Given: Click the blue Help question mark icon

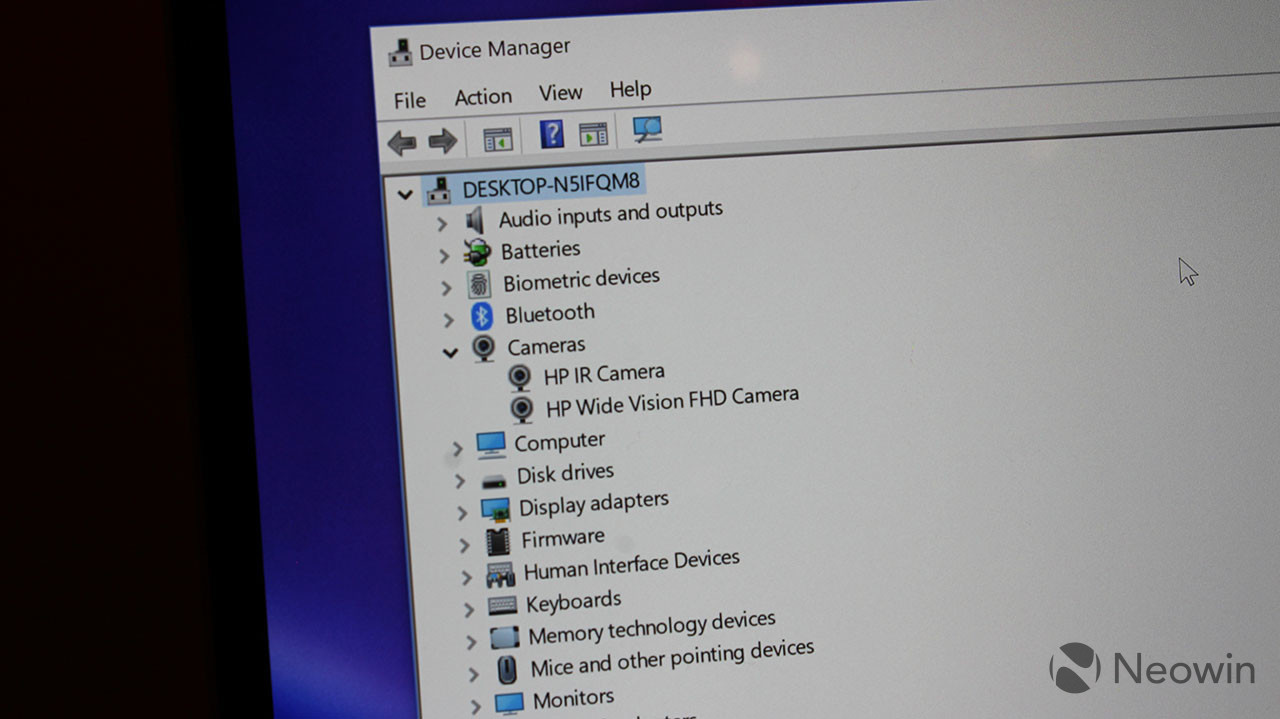Looking at the screenshot, I should 551,134.
